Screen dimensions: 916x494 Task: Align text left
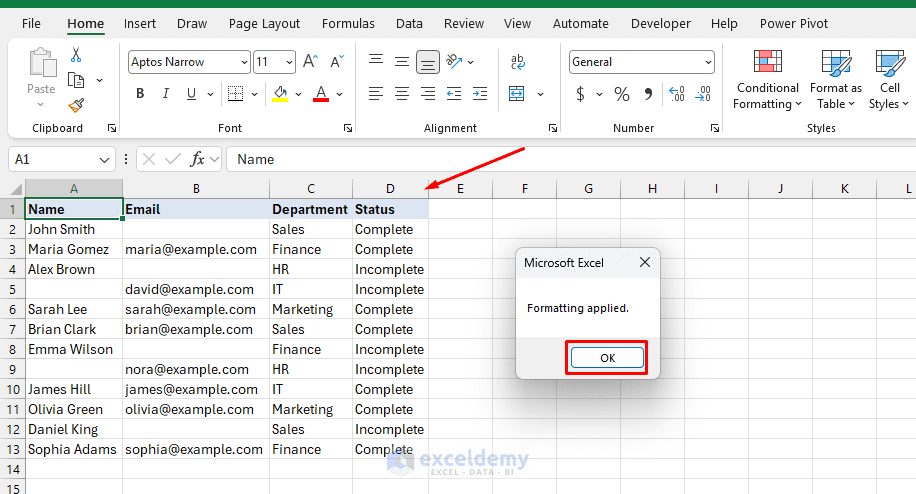click(376, 93)
